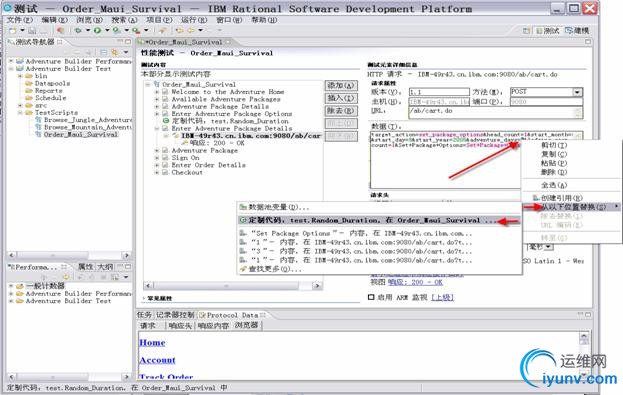Open the Run toolbar button dropdown arrow
This screenshot has width=623, height=395.
106,31
